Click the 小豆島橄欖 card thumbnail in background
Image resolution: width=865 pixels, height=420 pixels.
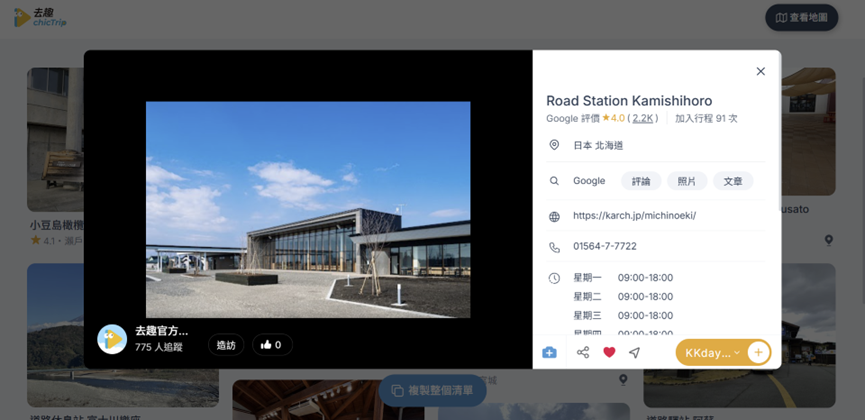pyautogui.click(x=55, y=140)
